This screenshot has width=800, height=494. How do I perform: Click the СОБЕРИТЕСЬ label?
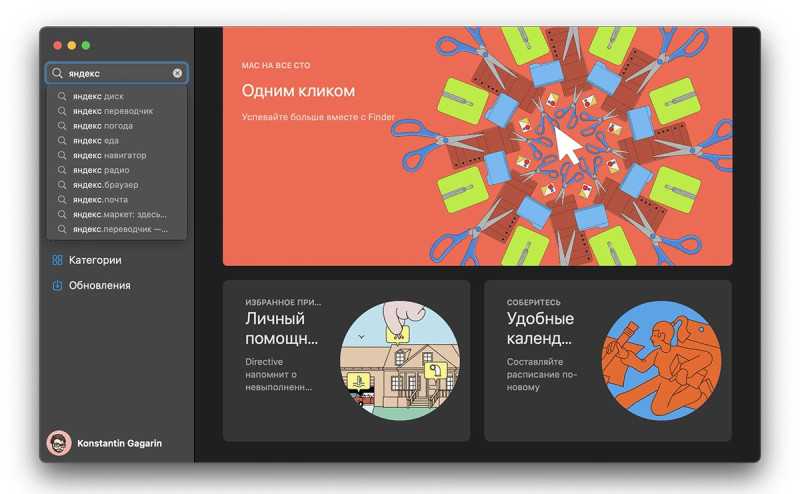(534, 302)
